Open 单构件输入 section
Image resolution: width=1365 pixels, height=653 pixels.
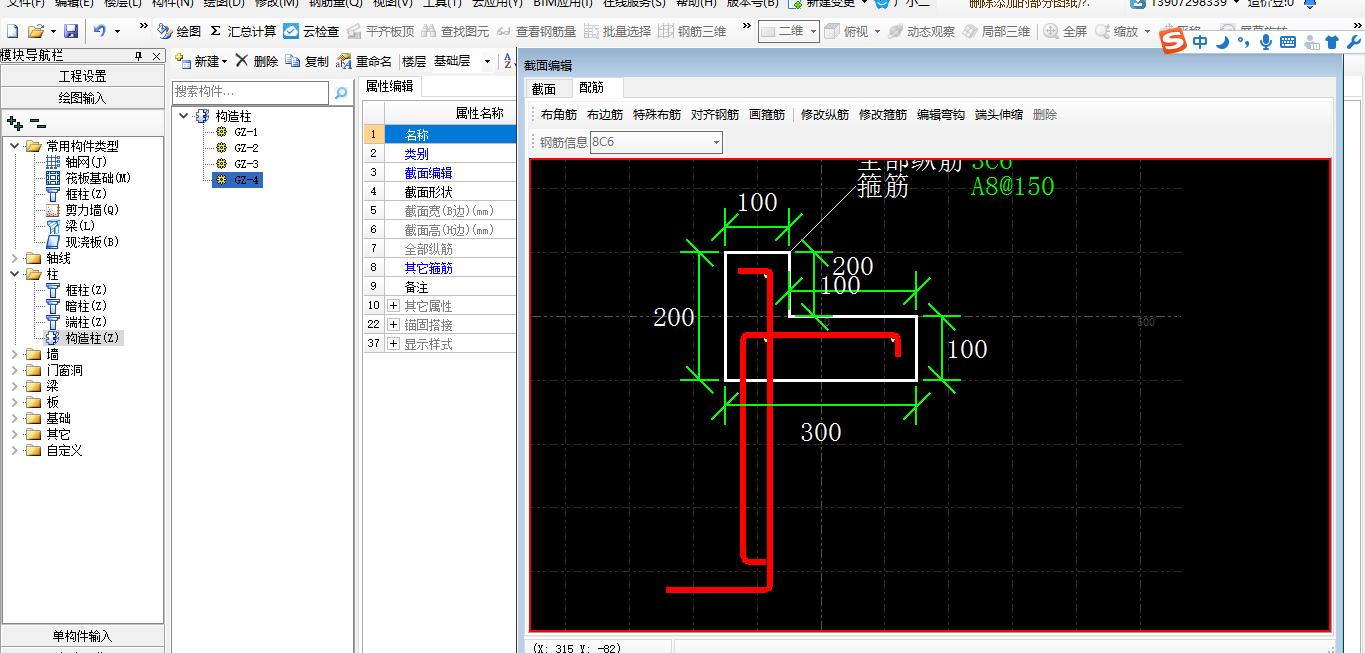pos(82,636)
